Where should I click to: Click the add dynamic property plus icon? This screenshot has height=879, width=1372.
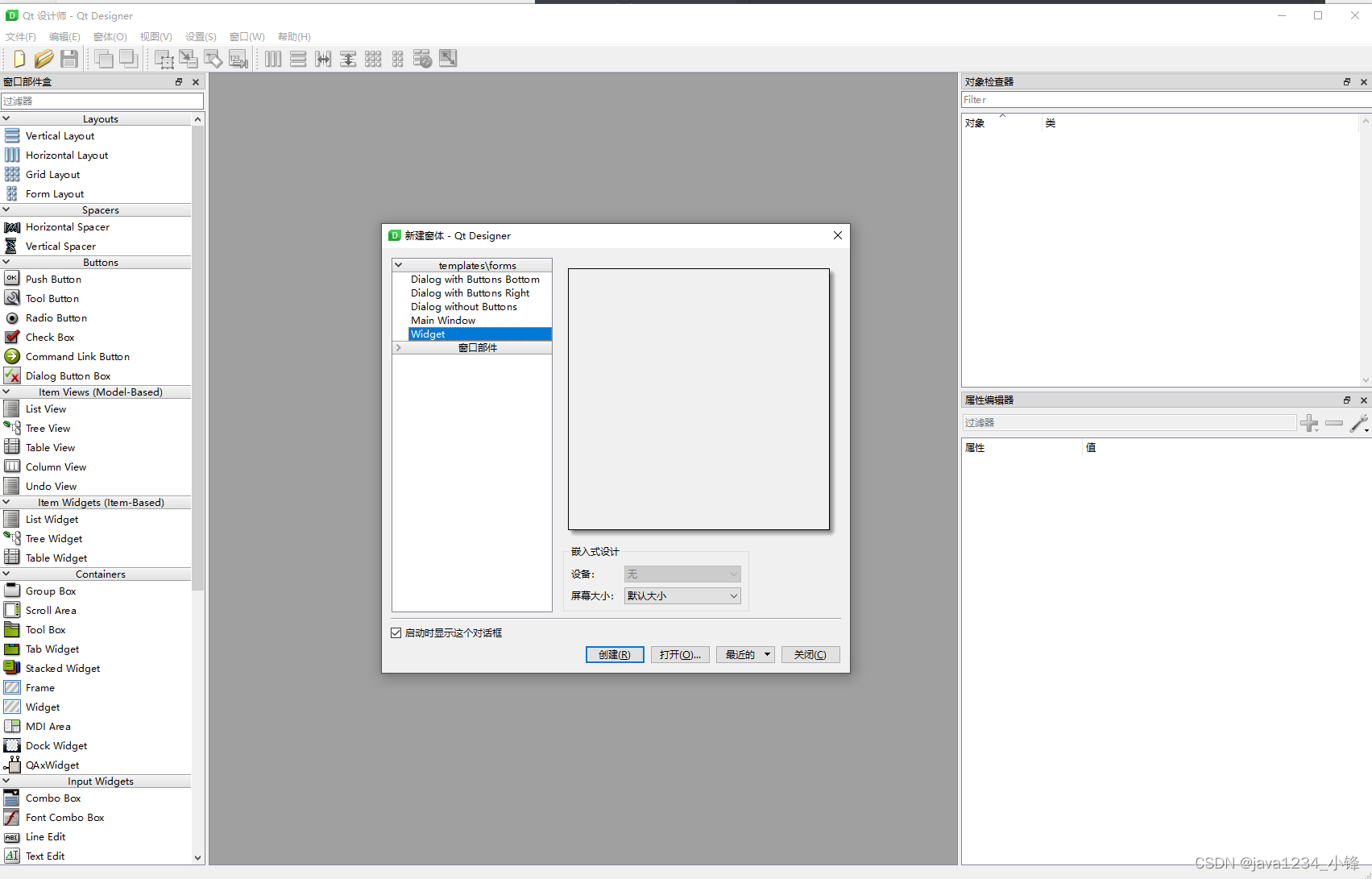click(1309, 423)
